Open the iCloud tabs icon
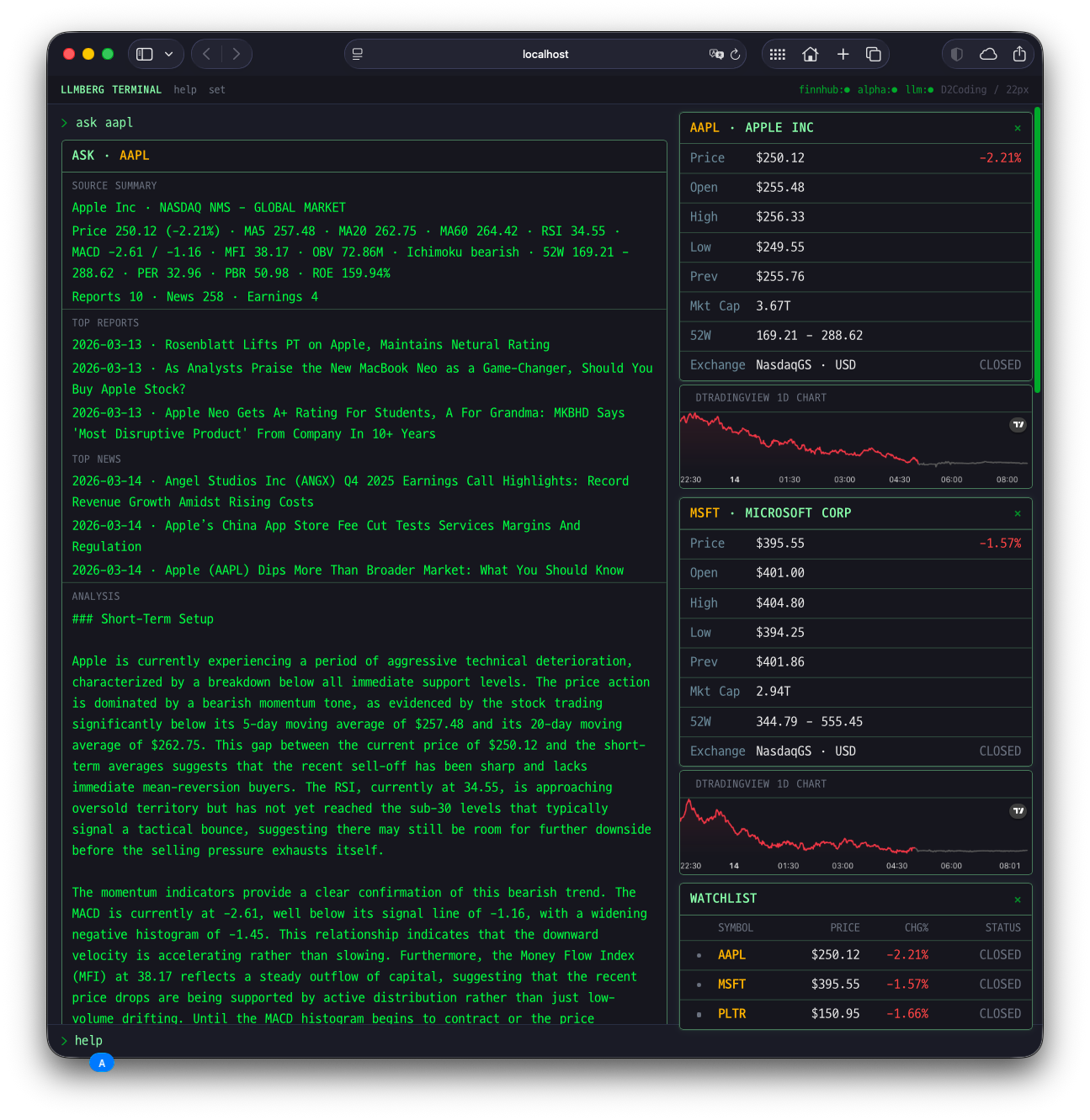 [x=988, y=54]
